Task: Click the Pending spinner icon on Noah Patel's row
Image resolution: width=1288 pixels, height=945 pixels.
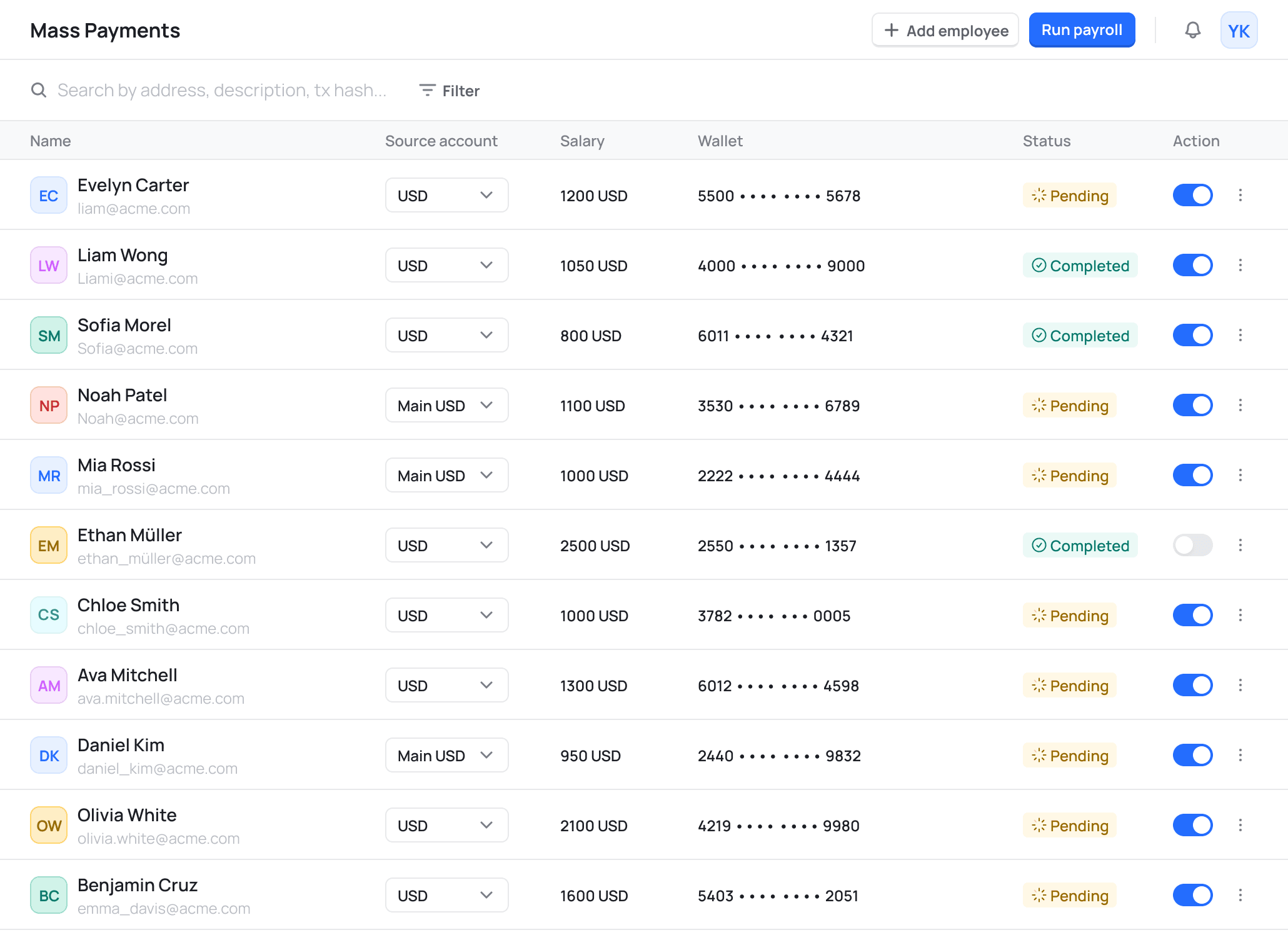Action: tap(1039, 405)
